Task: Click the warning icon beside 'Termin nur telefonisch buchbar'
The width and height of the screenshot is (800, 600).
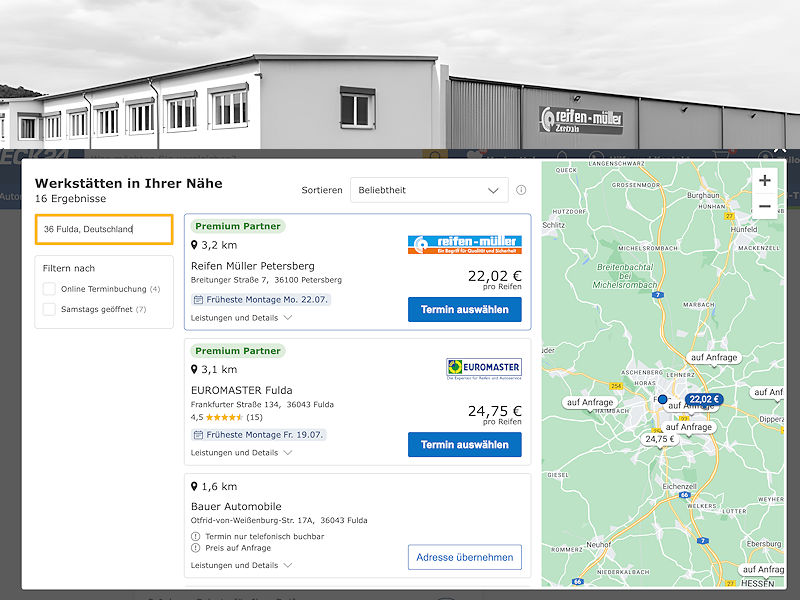Action: (x=195, y=536)
